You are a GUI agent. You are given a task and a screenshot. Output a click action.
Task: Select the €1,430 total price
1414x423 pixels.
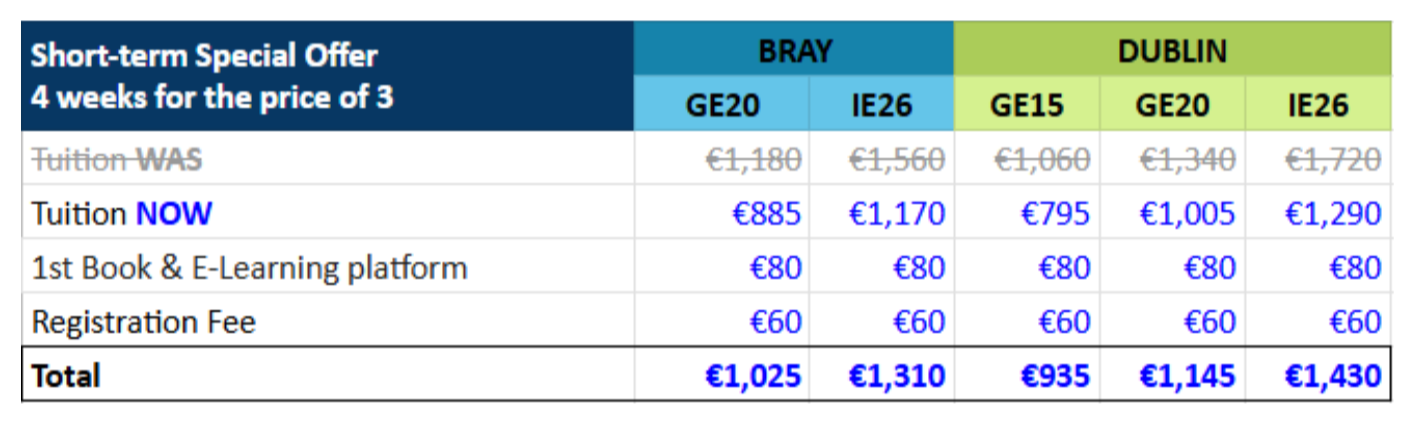coord(1333,375)
